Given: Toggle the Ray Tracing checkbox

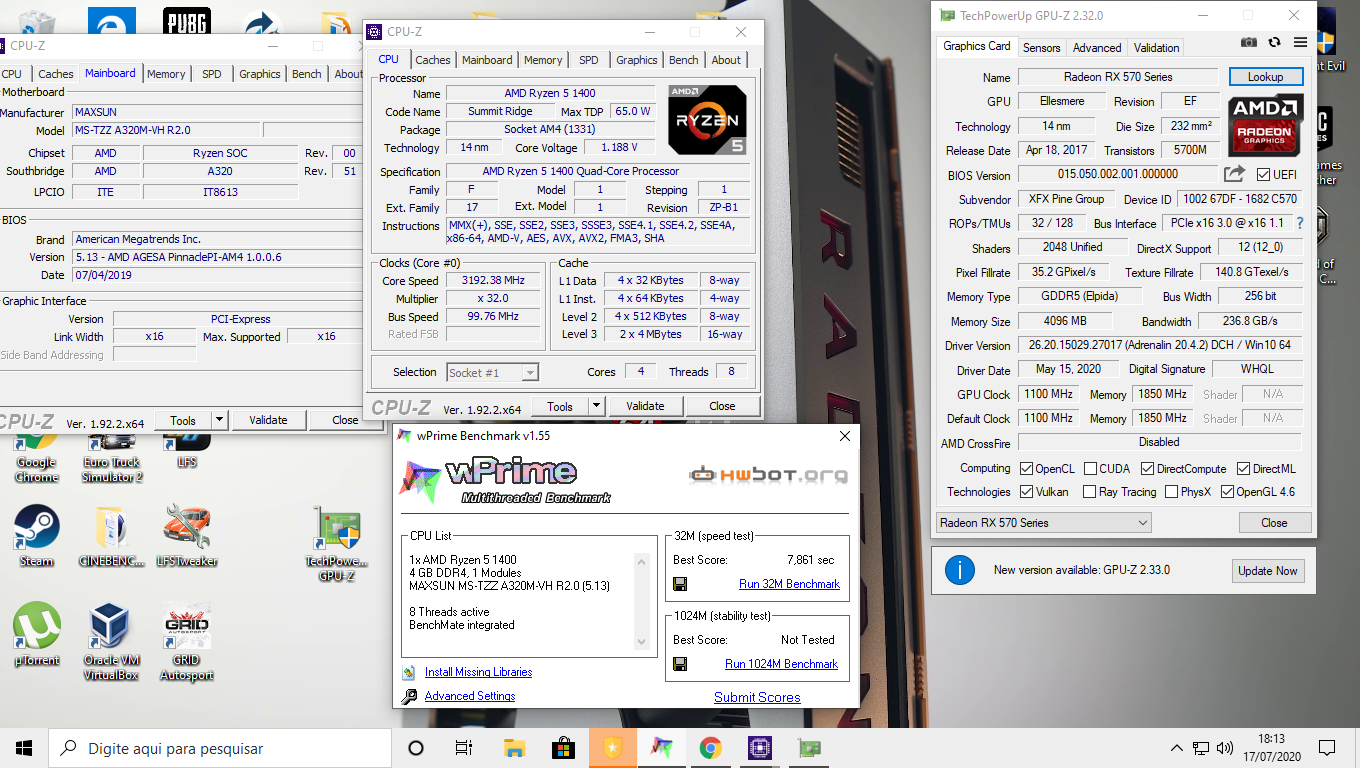Looking at the screenshot, I should [x=1090, y=492].
